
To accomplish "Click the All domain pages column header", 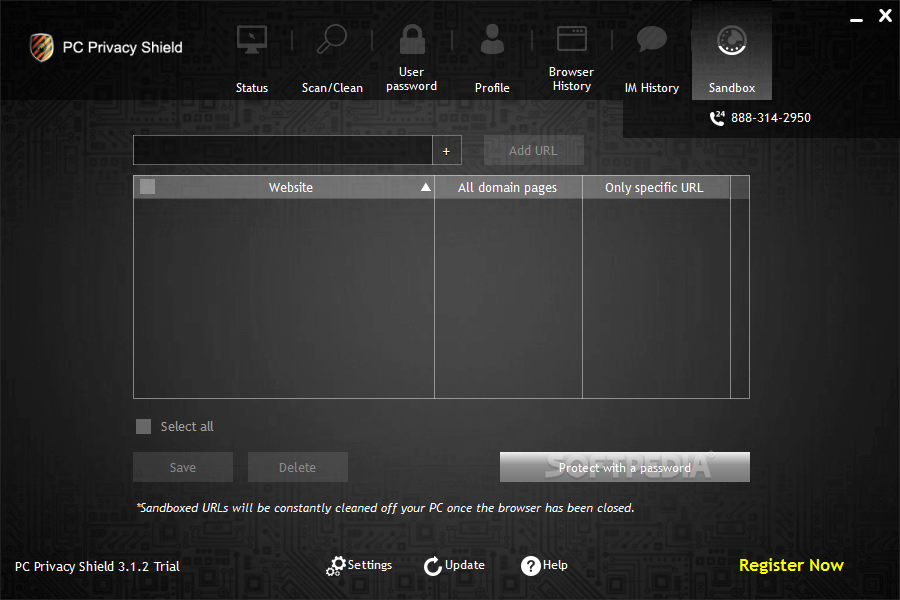I will coord(508,187).
